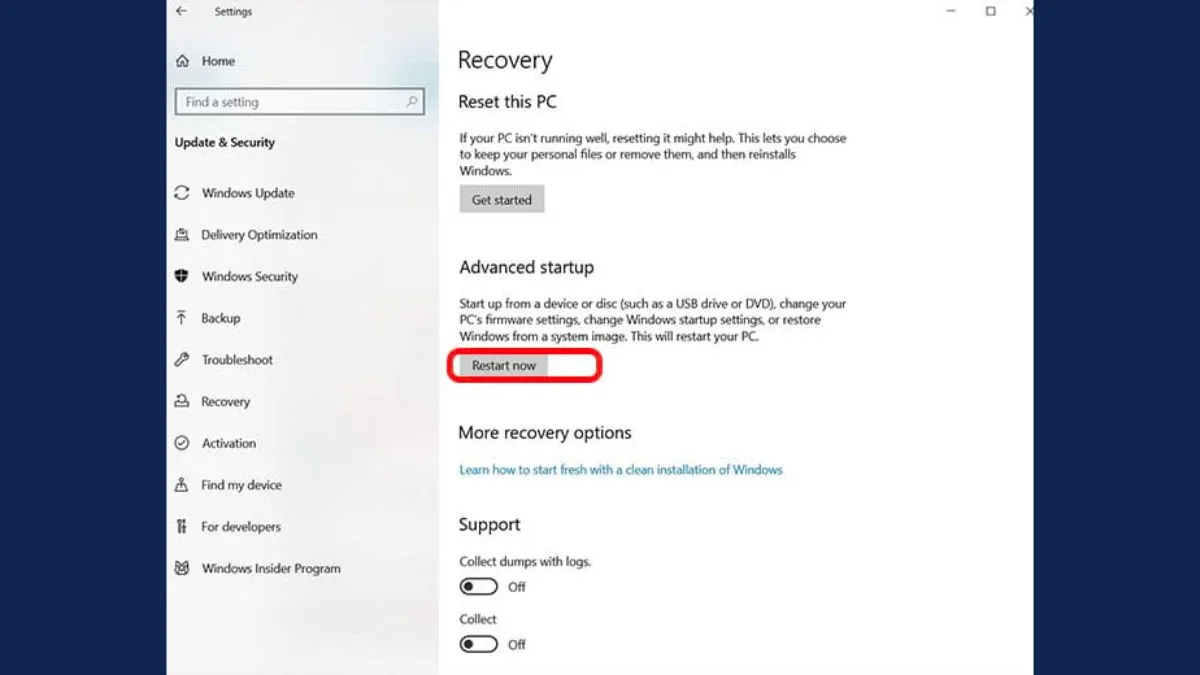Click the search magnifier icon
Viewport: 1200px width, 675px height.
(411, 101)
